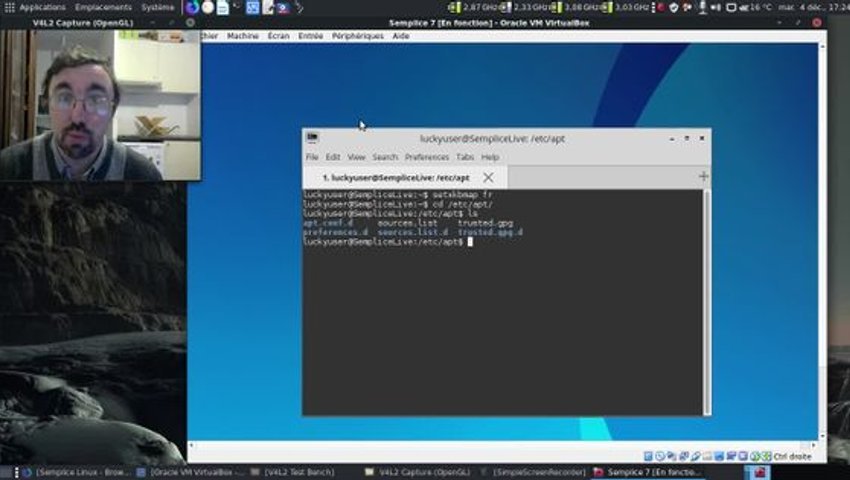Click the workspace switcher in bottom panel
850x480 pixels.
click(x=758, y=472)
